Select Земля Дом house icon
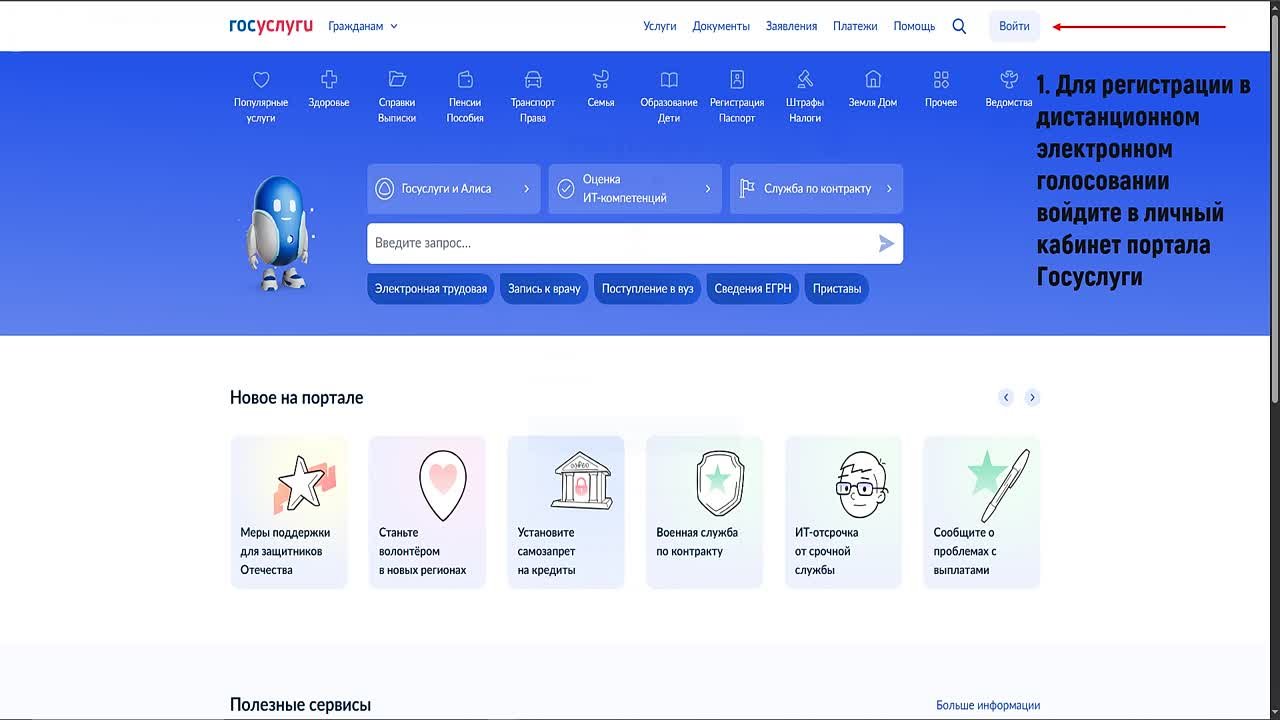 click(873, 79)
